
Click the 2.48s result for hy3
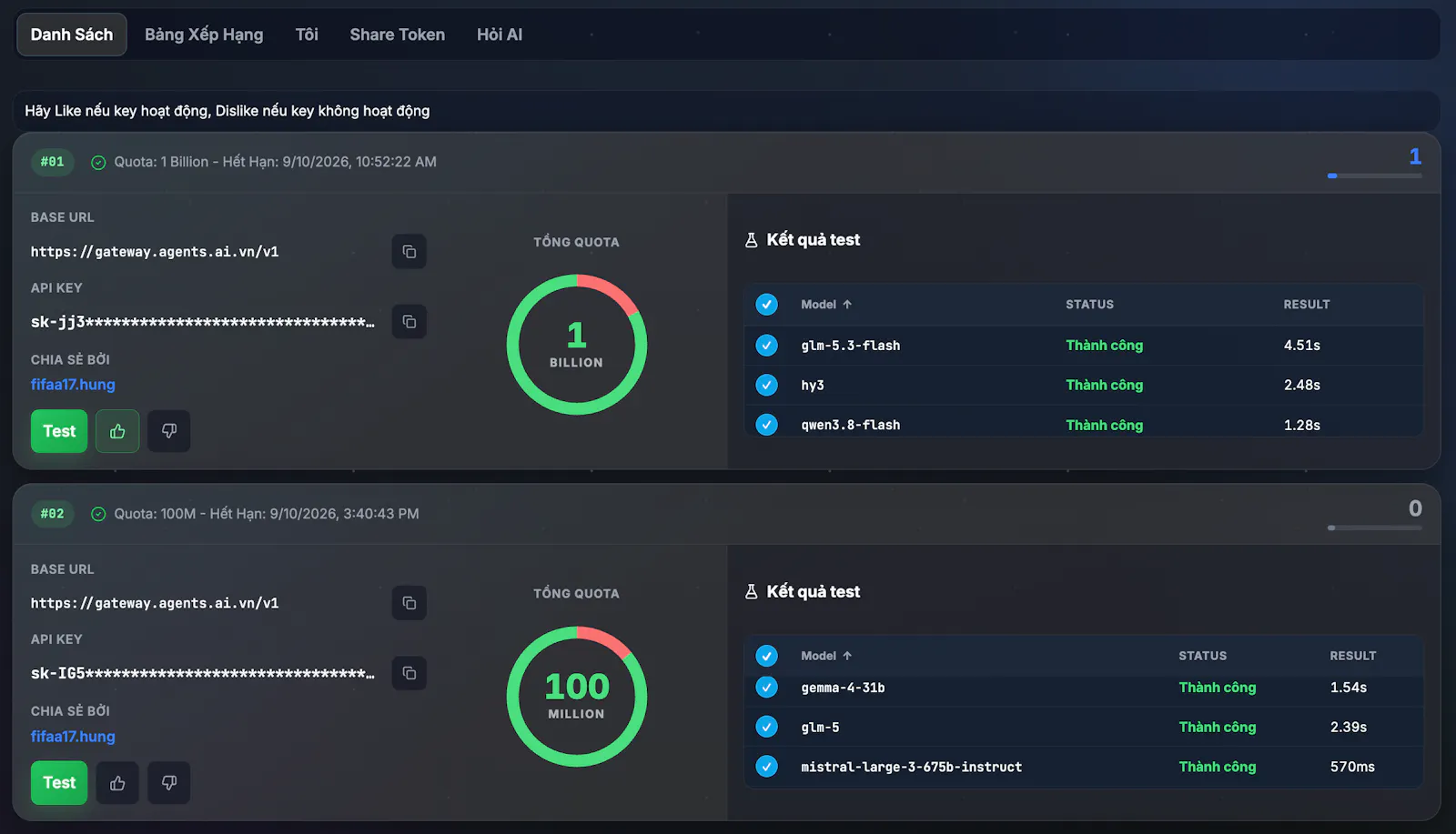click(1302, 386)
